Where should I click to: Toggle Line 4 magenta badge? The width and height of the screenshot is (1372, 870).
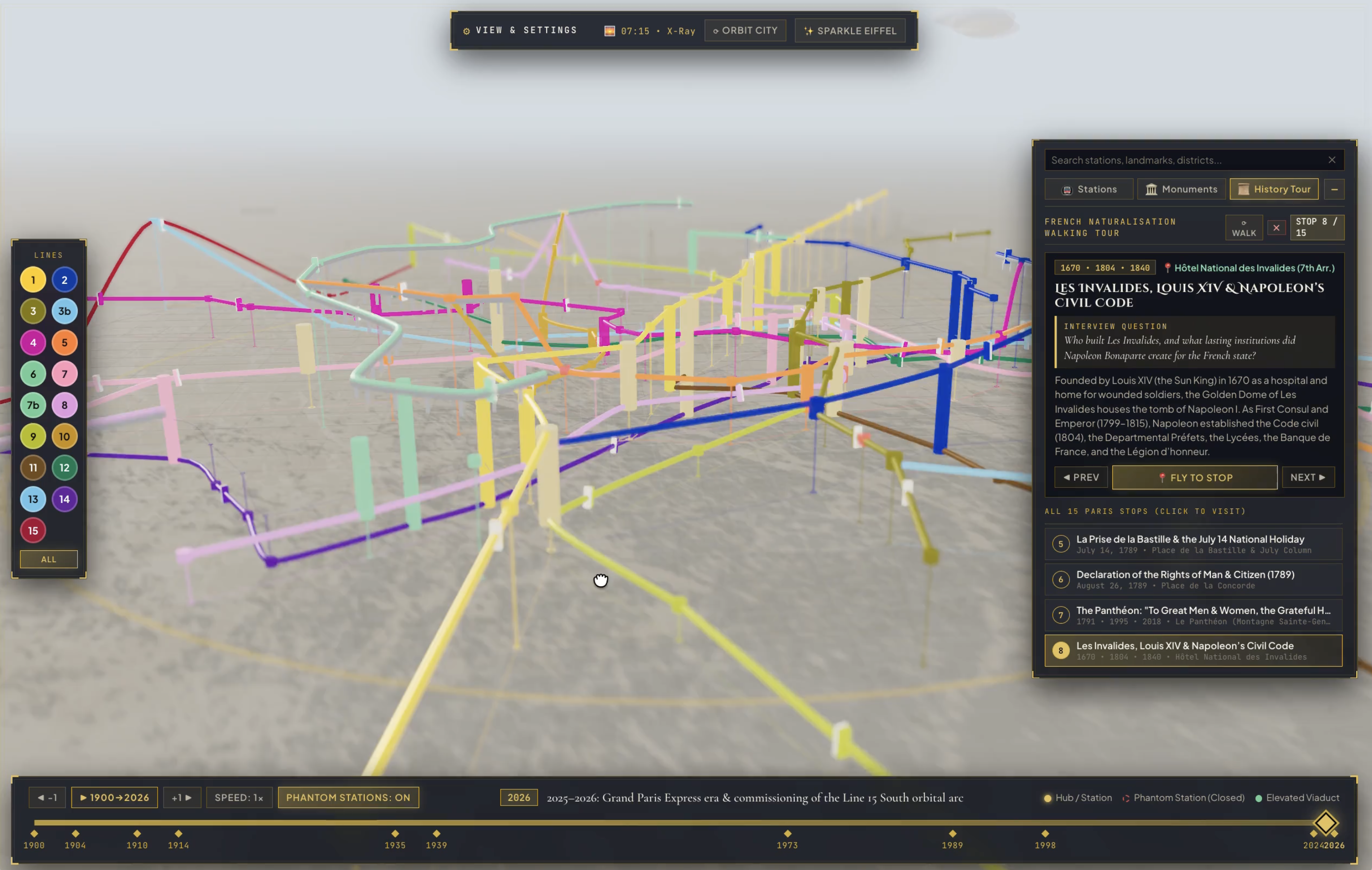click(33, 342)
